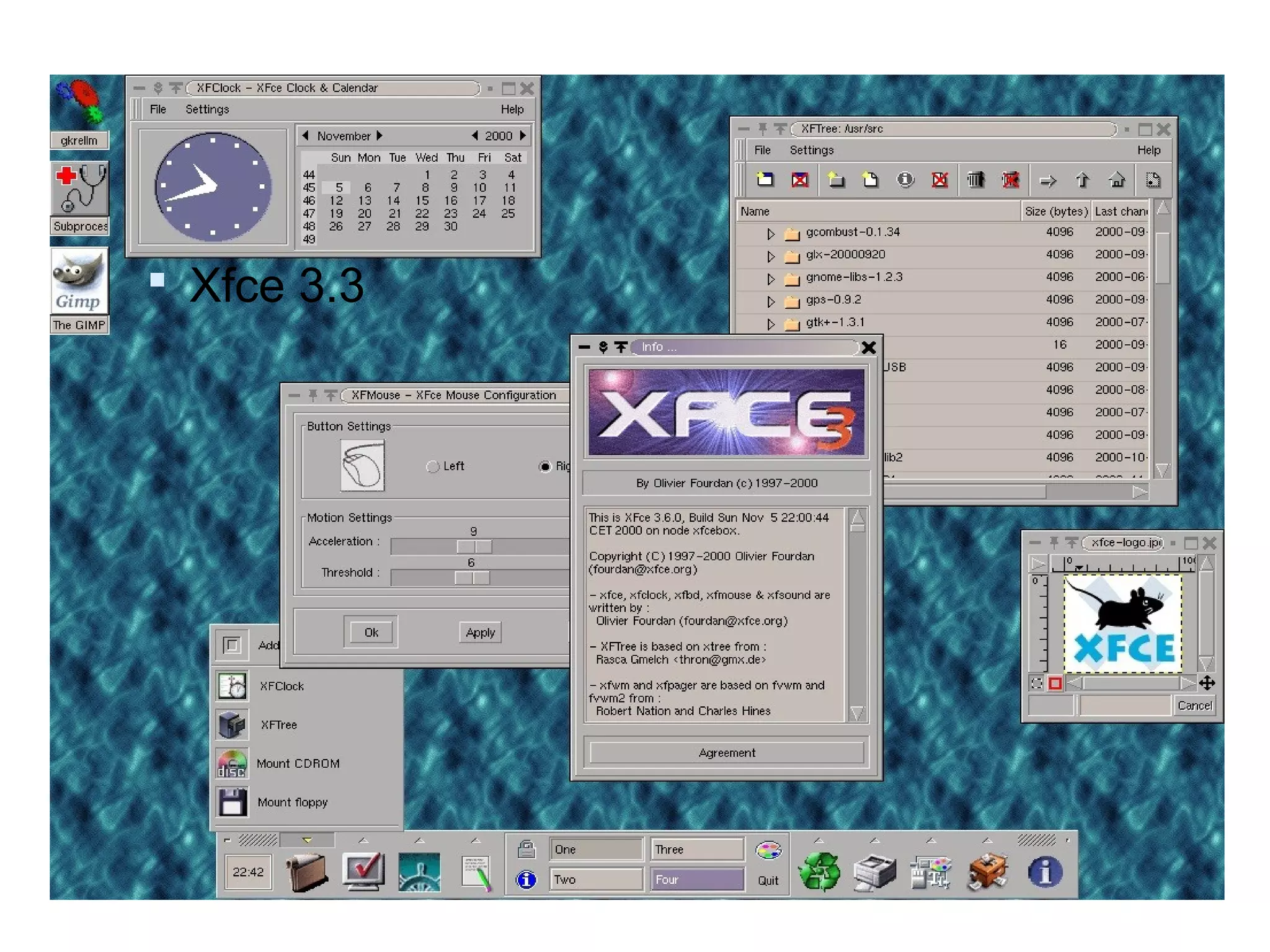The height and width of the screenshot is (952, 1270).
Task: Launch the Subprocess stethoscope icon
Action: 79,189
